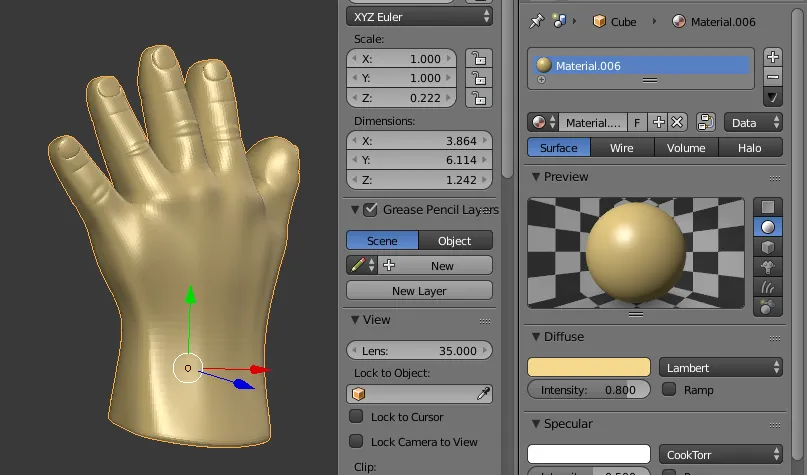Switch to the Volume material type tab

coord(686,148)
